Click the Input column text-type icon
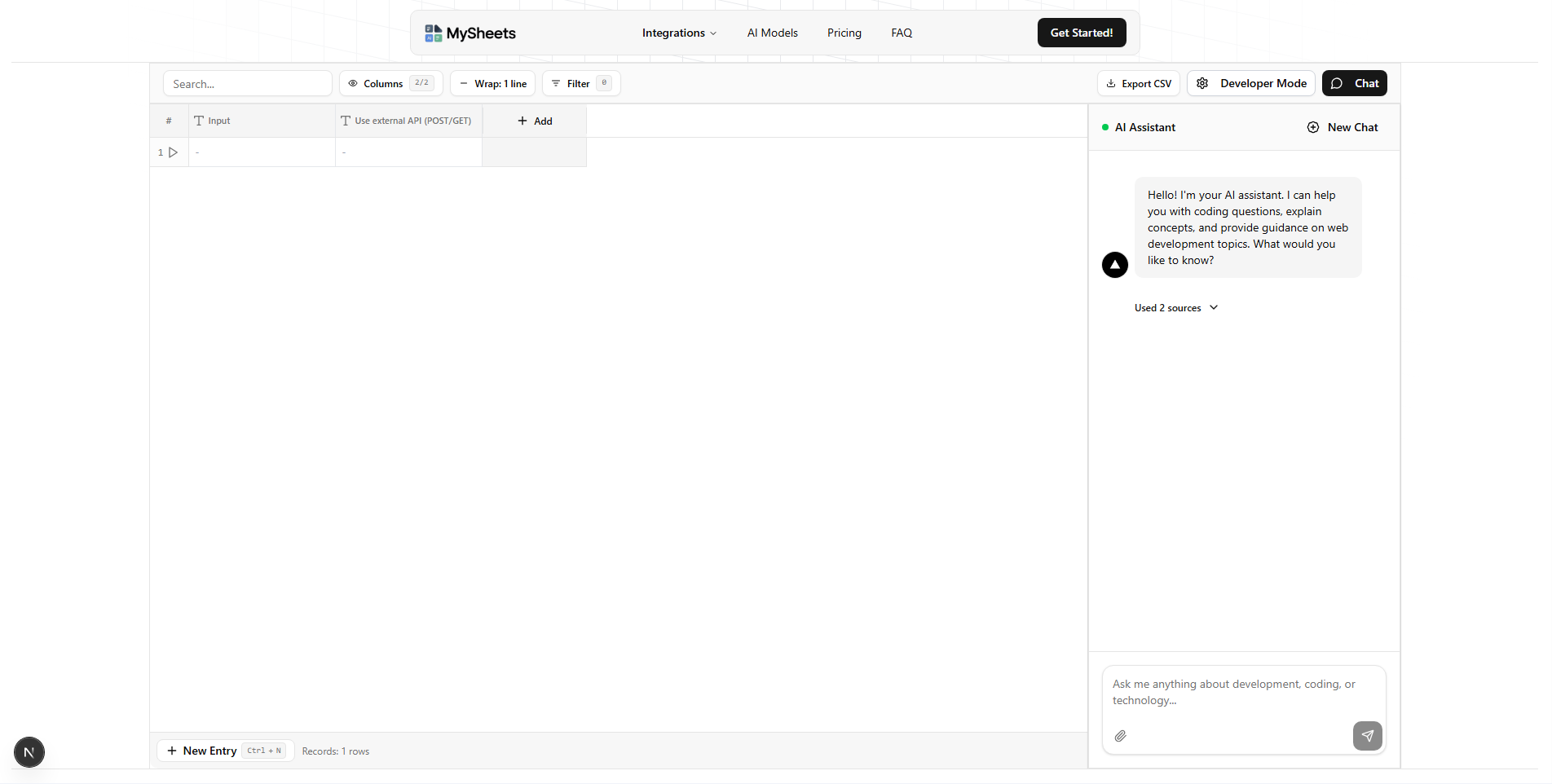 click(199, 121)
